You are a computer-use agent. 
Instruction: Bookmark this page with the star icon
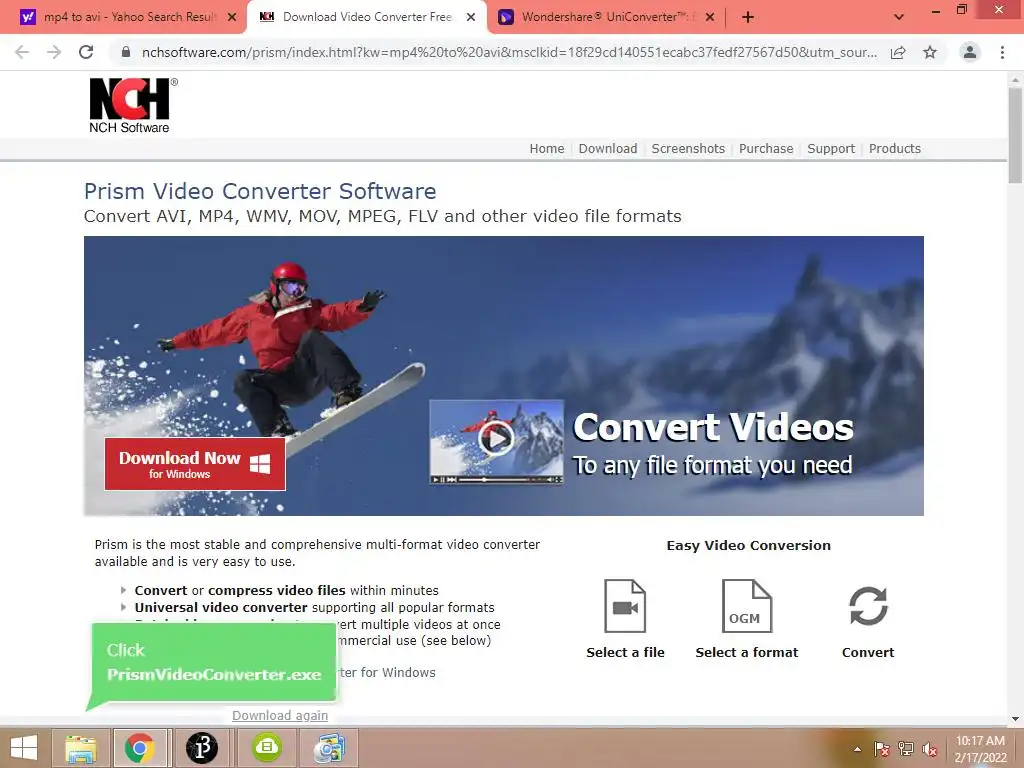[x=930, y=52]
